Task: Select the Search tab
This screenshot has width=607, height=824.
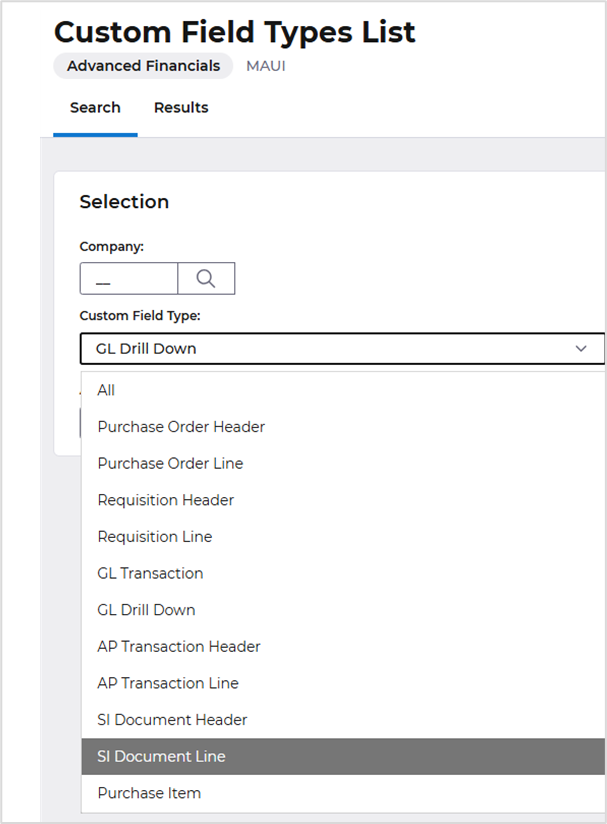Action: [95, 108]
